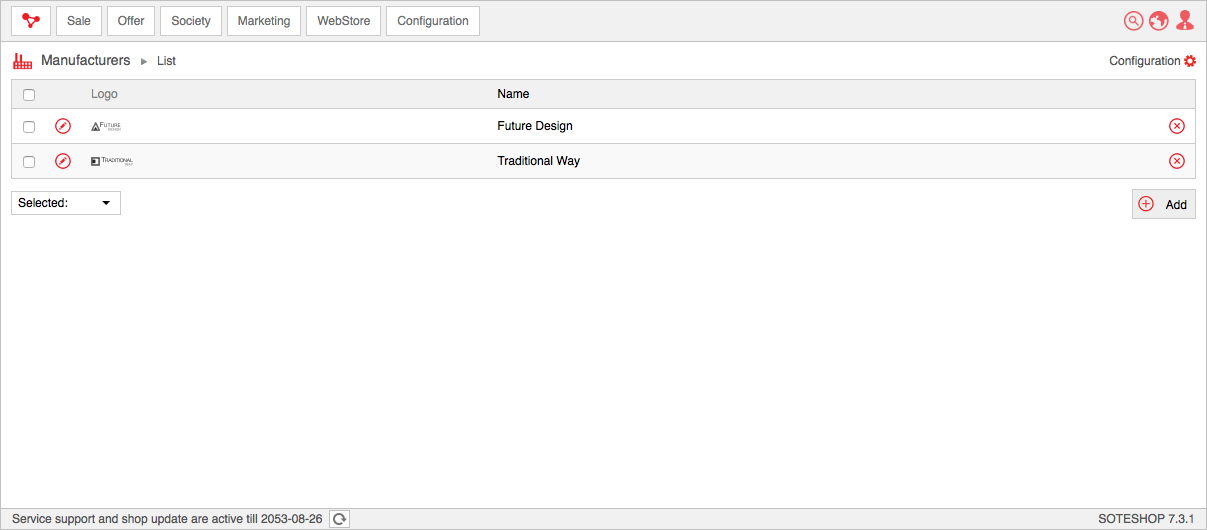The height and width of the screenshot is (530, 1207).
Task: Open the Configuration gear link
Action: click(x=1152, y=61)
